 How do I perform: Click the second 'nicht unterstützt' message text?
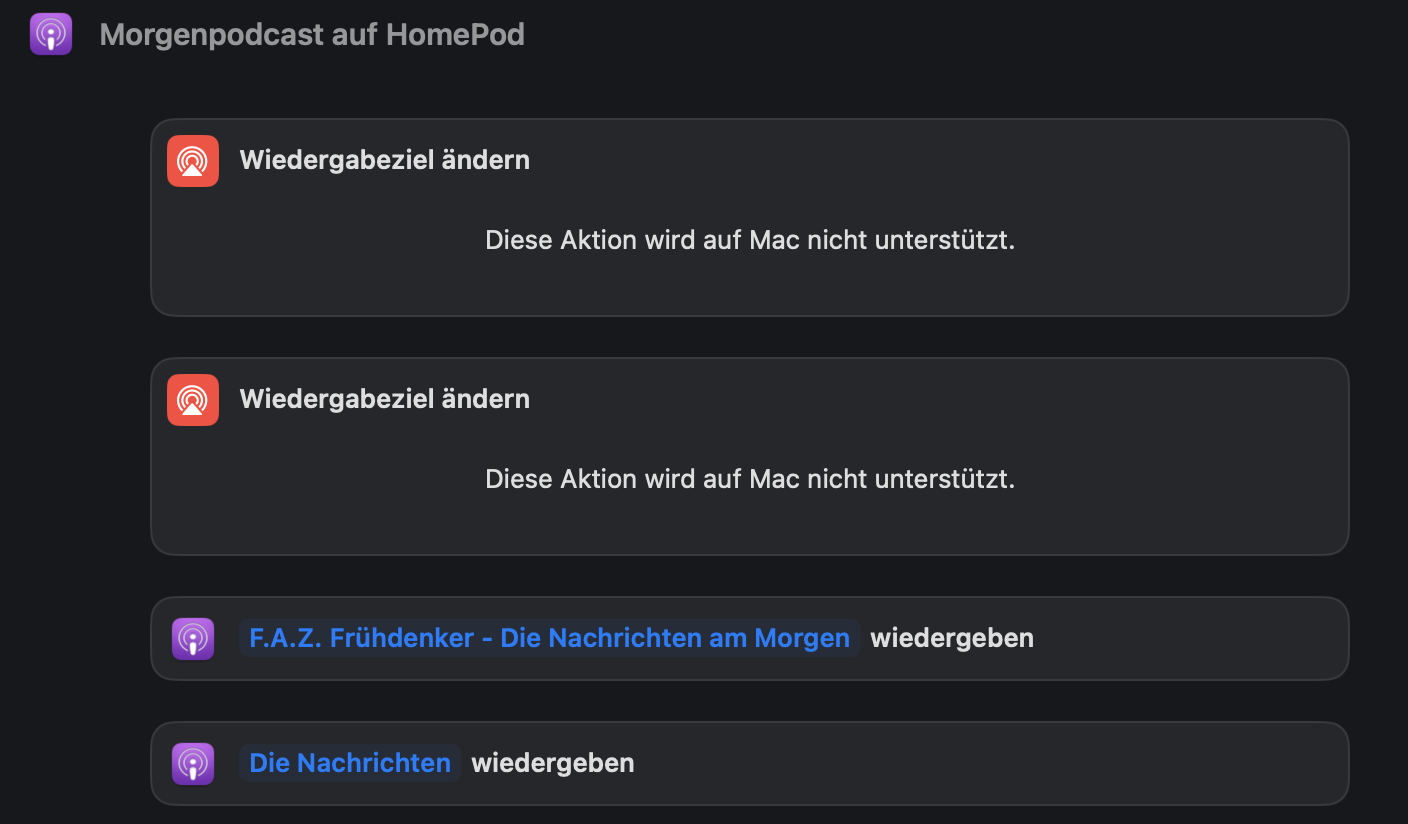750,480
